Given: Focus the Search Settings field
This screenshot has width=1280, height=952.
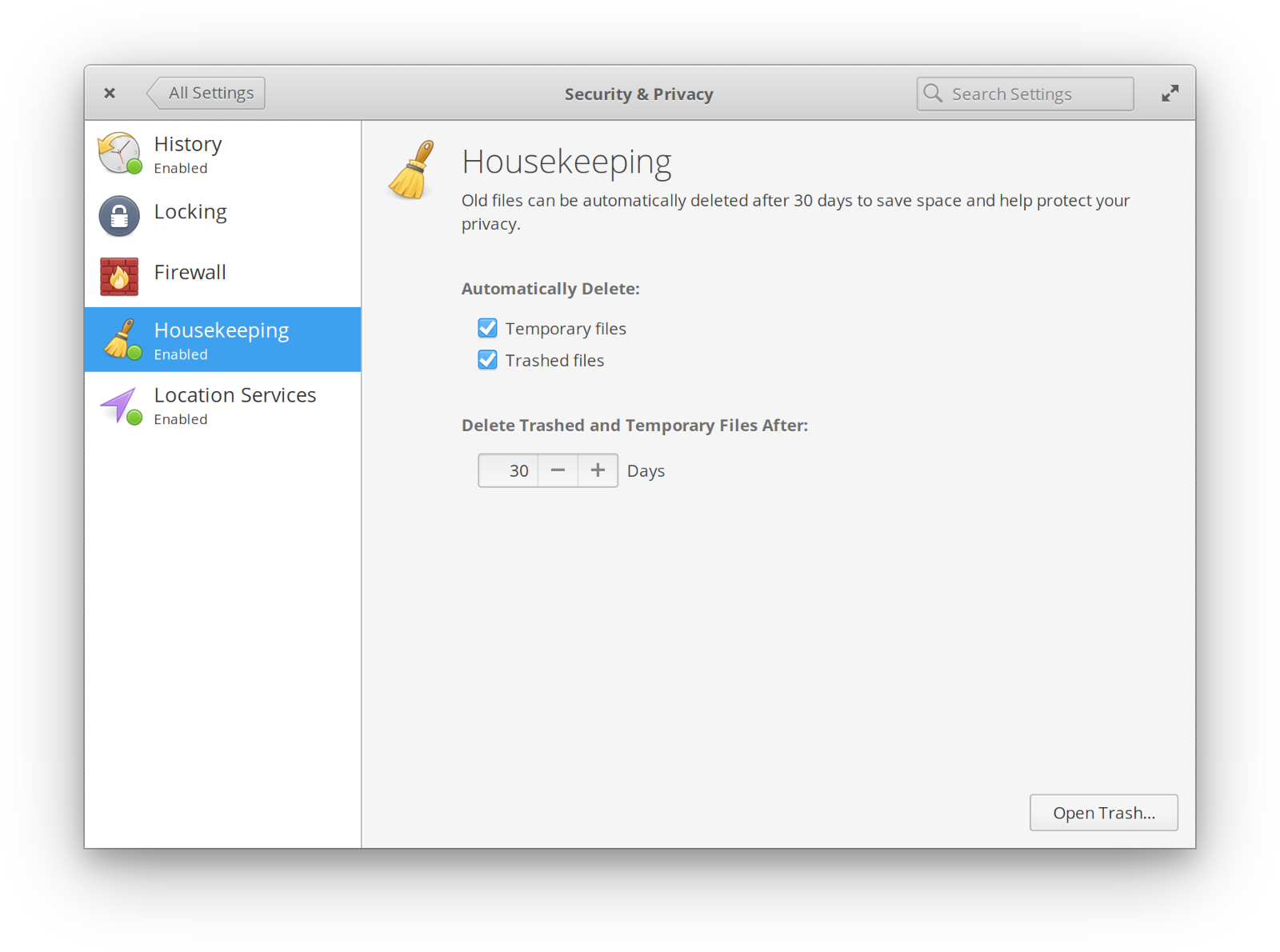Looking at the screenshot, I should click(1025, 94).
